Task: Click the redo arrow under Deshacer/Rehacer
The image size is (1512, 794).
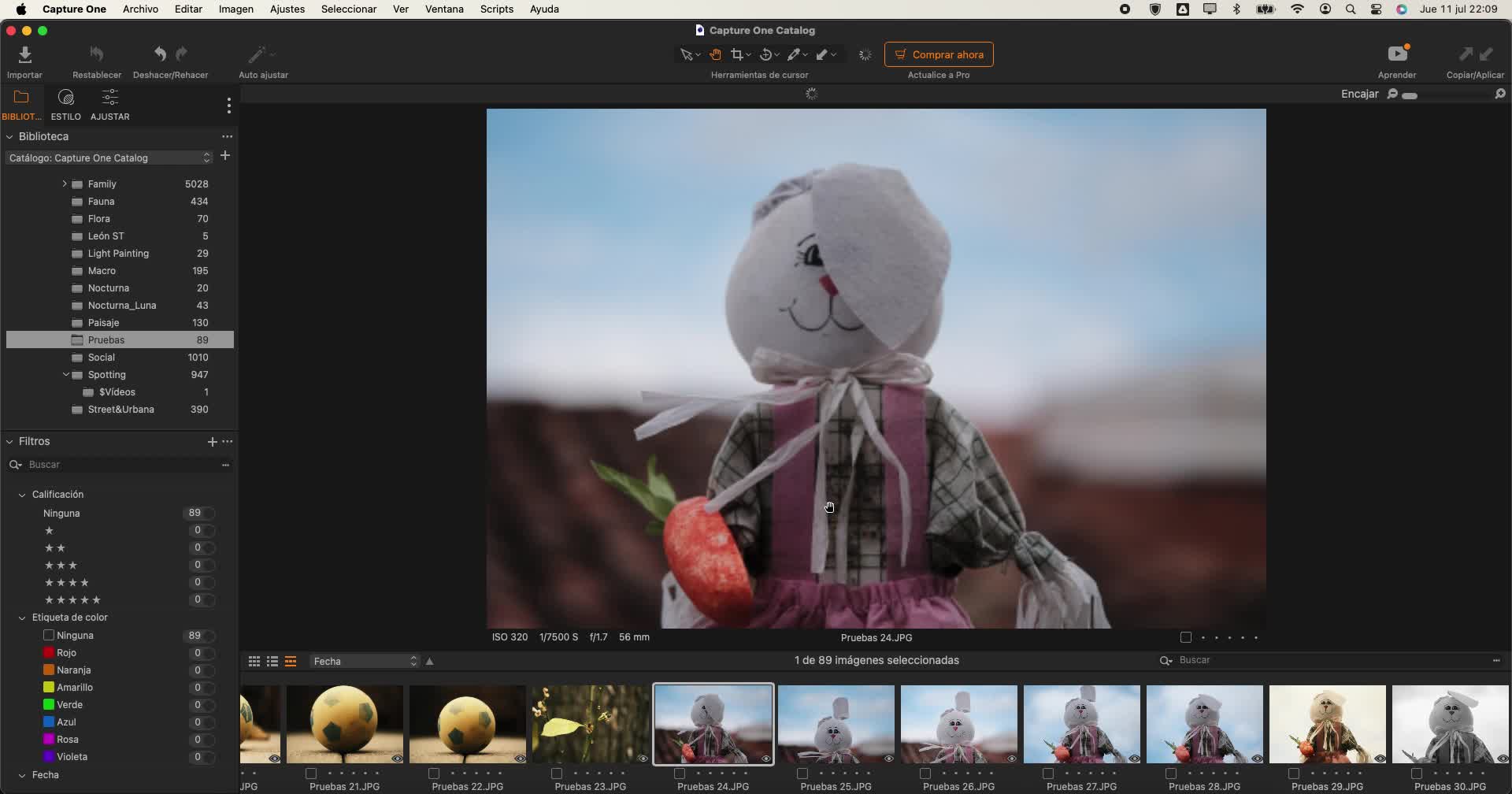Action: click(x=182, y=54)
